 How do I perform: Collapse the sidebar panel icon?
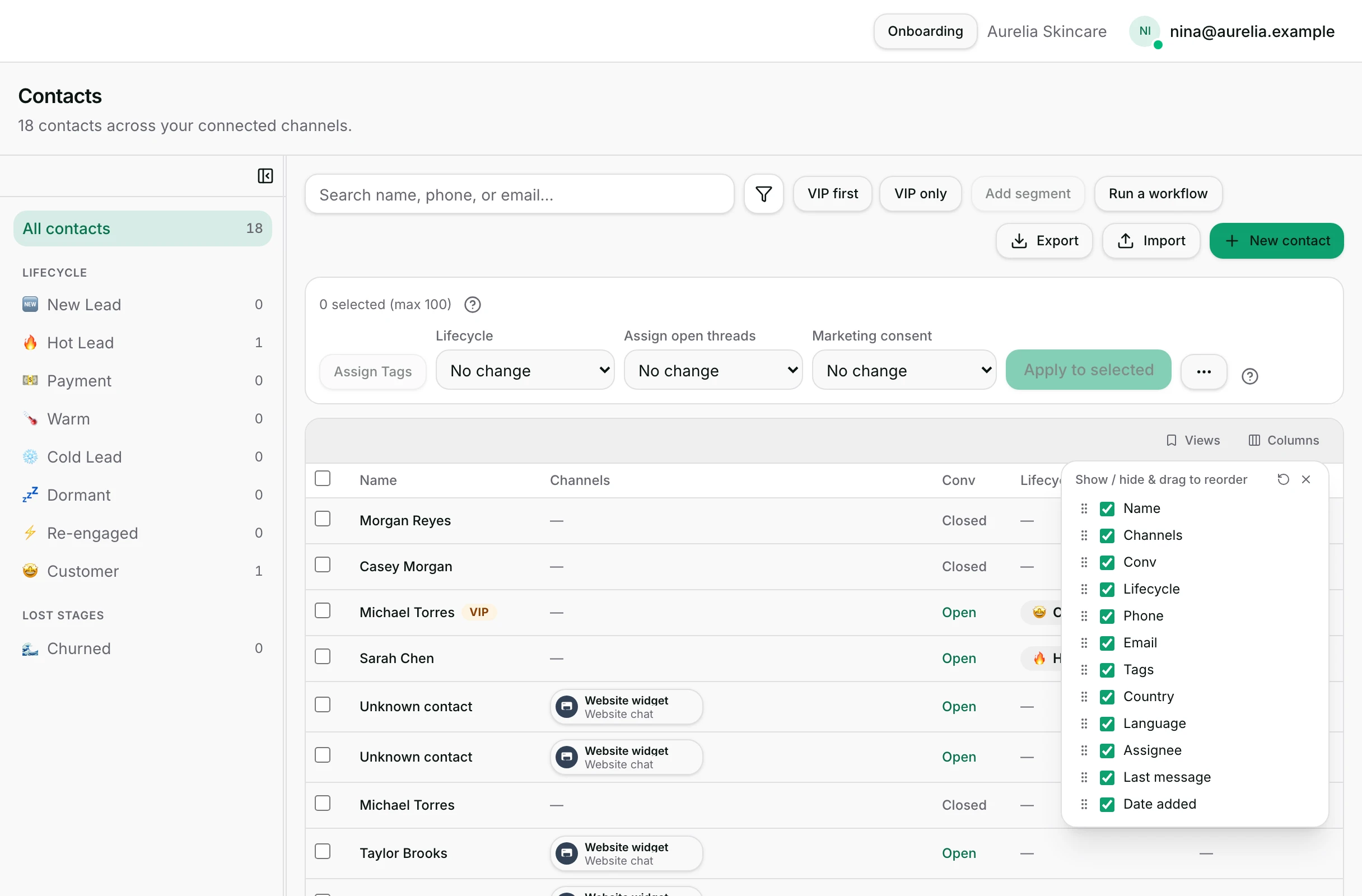click(265, 176)
